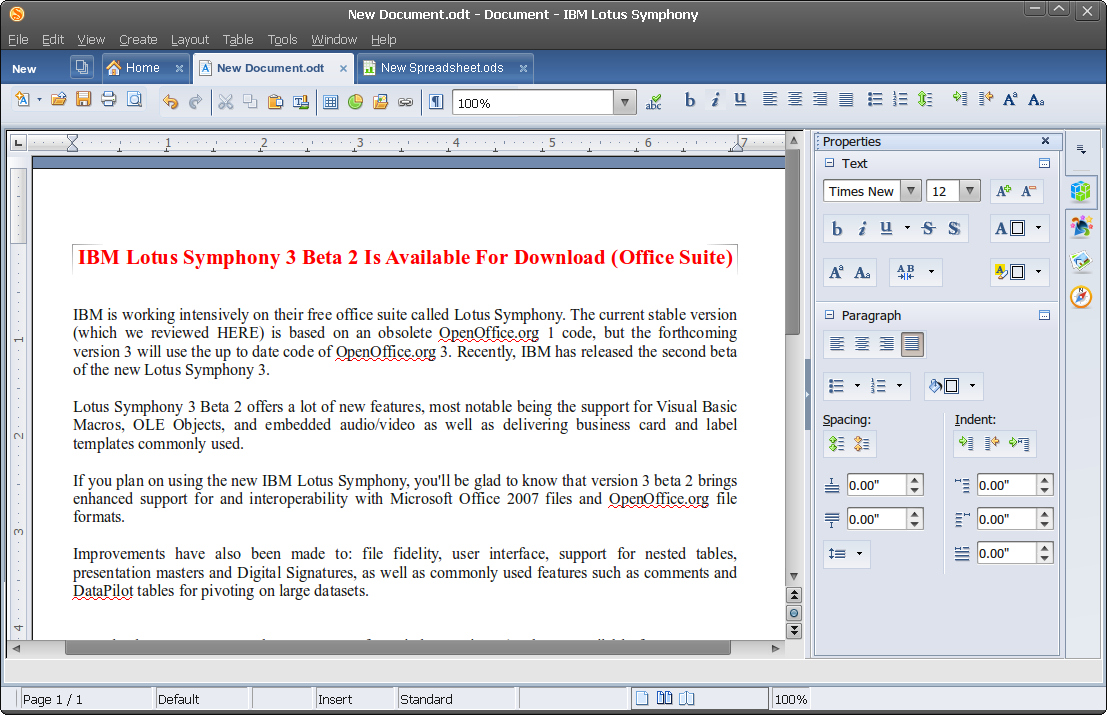Save the document using the floppy disk icon

83,100
